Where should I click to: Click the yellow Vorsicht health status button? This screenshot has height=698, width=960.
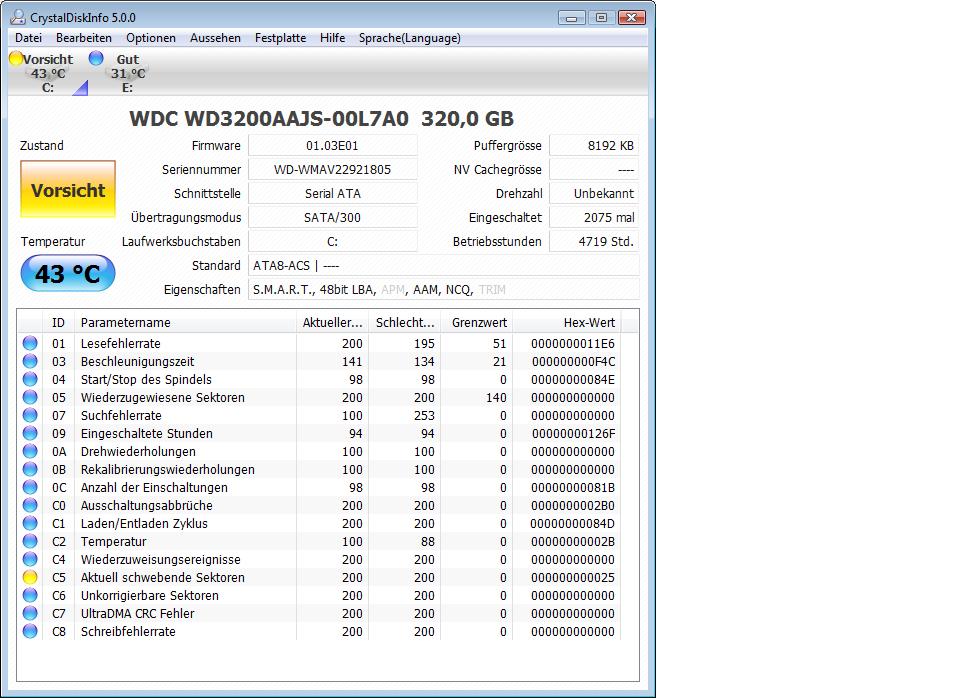click(68, 189)
